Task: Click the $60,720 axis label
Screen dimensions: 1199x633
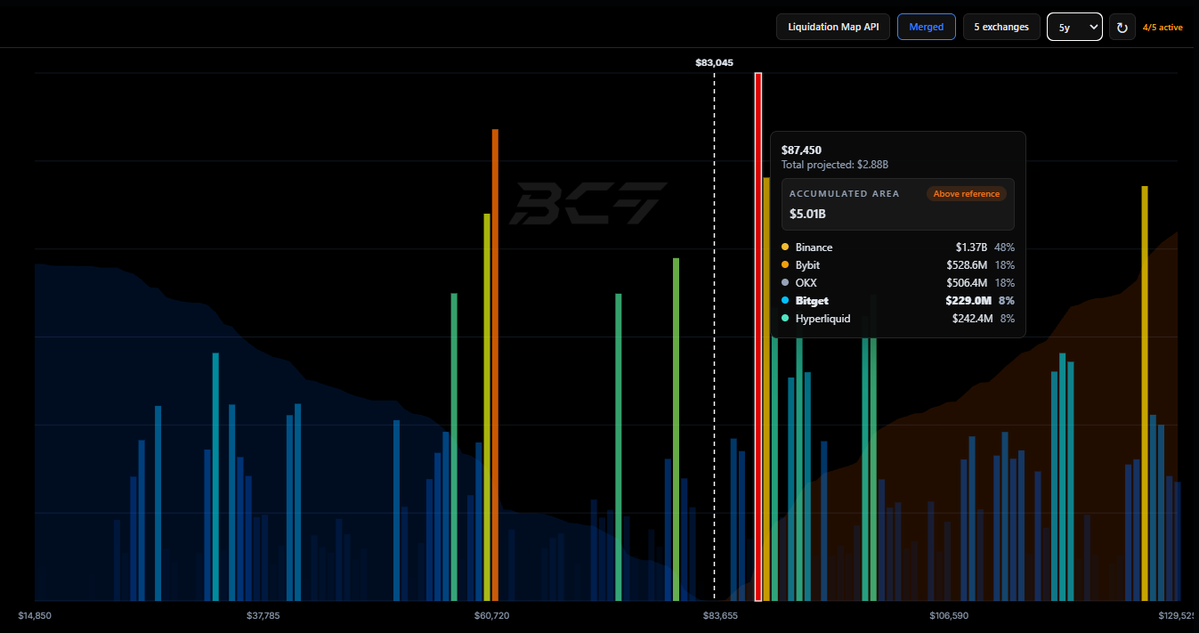Action: (492, 615)
